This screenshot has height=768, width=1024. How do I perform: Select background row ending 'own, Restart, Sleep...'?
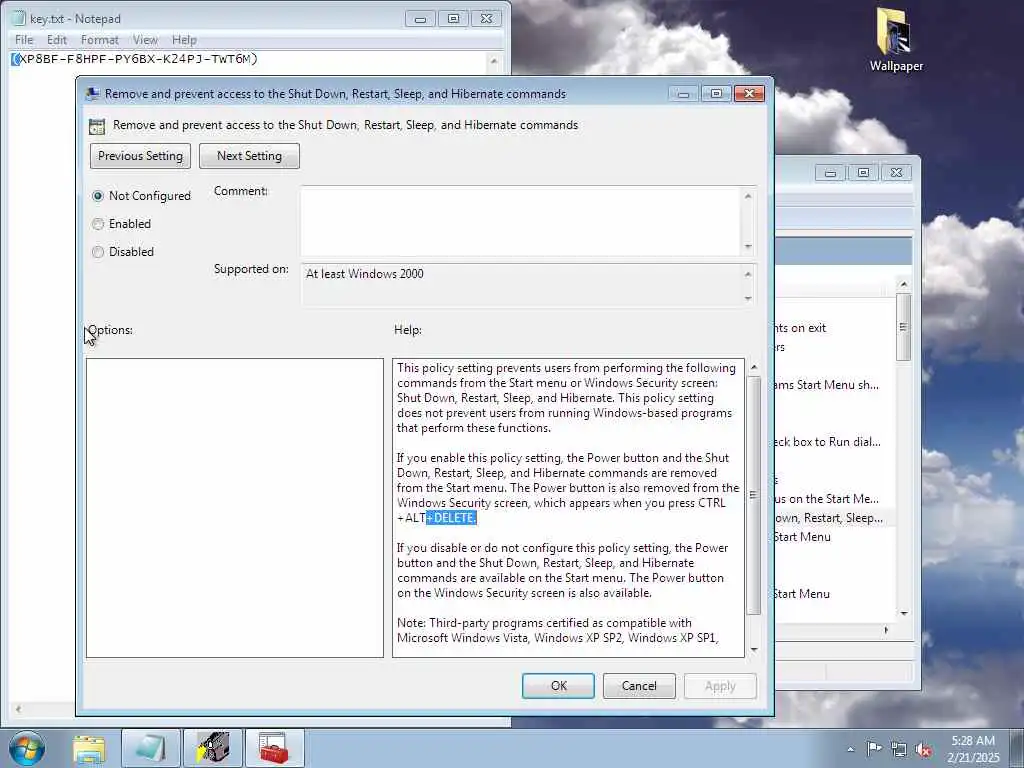(x=831, y=518)
